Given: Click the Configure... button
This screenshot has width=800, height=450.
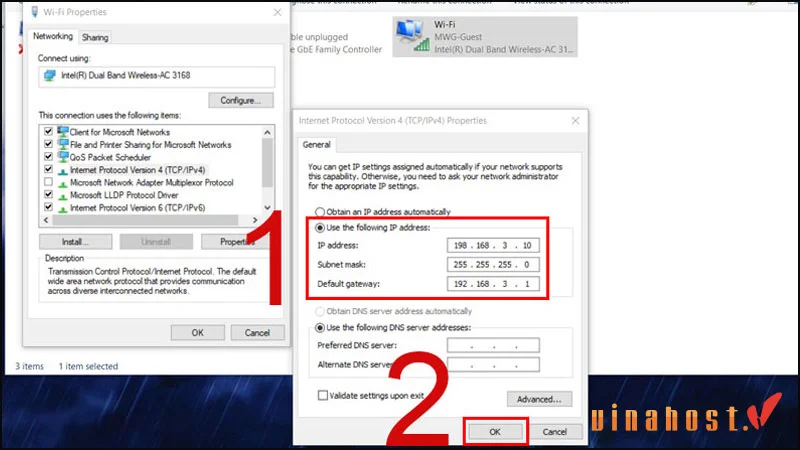Looking at the screenshot, I should [241, 101].
